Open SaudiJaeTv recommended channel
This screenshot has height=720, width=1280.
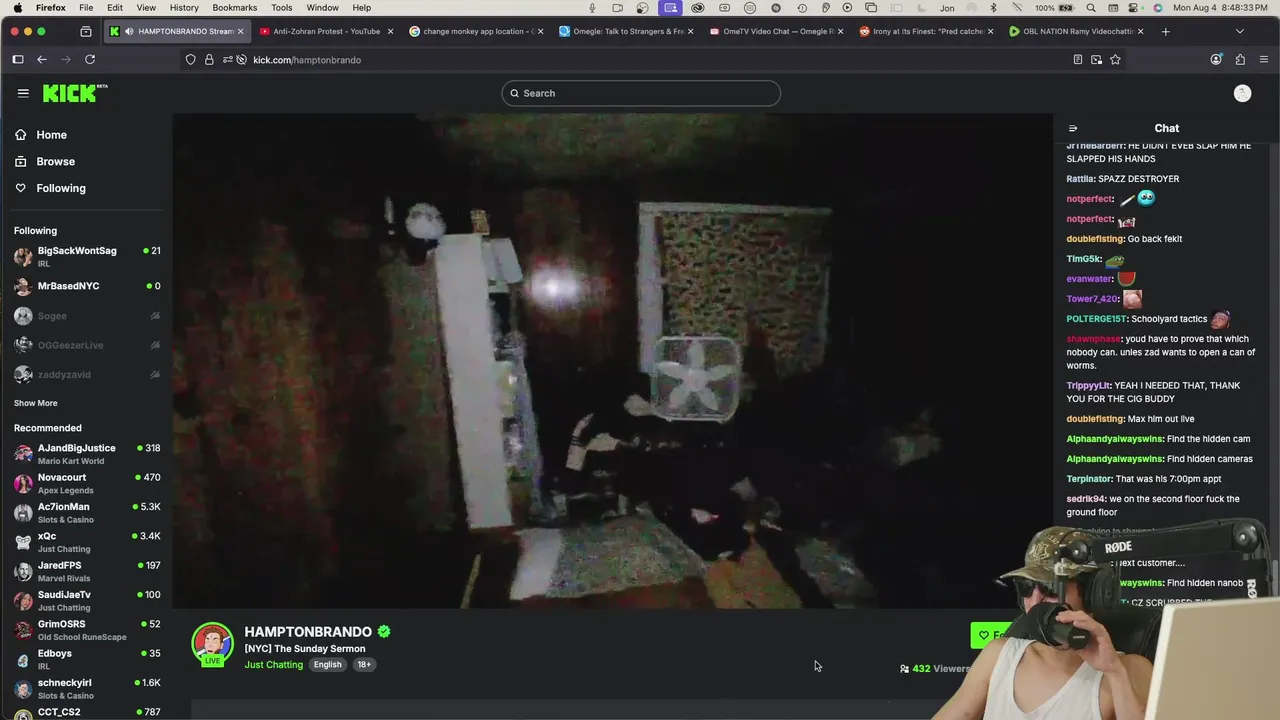(87, 600)
